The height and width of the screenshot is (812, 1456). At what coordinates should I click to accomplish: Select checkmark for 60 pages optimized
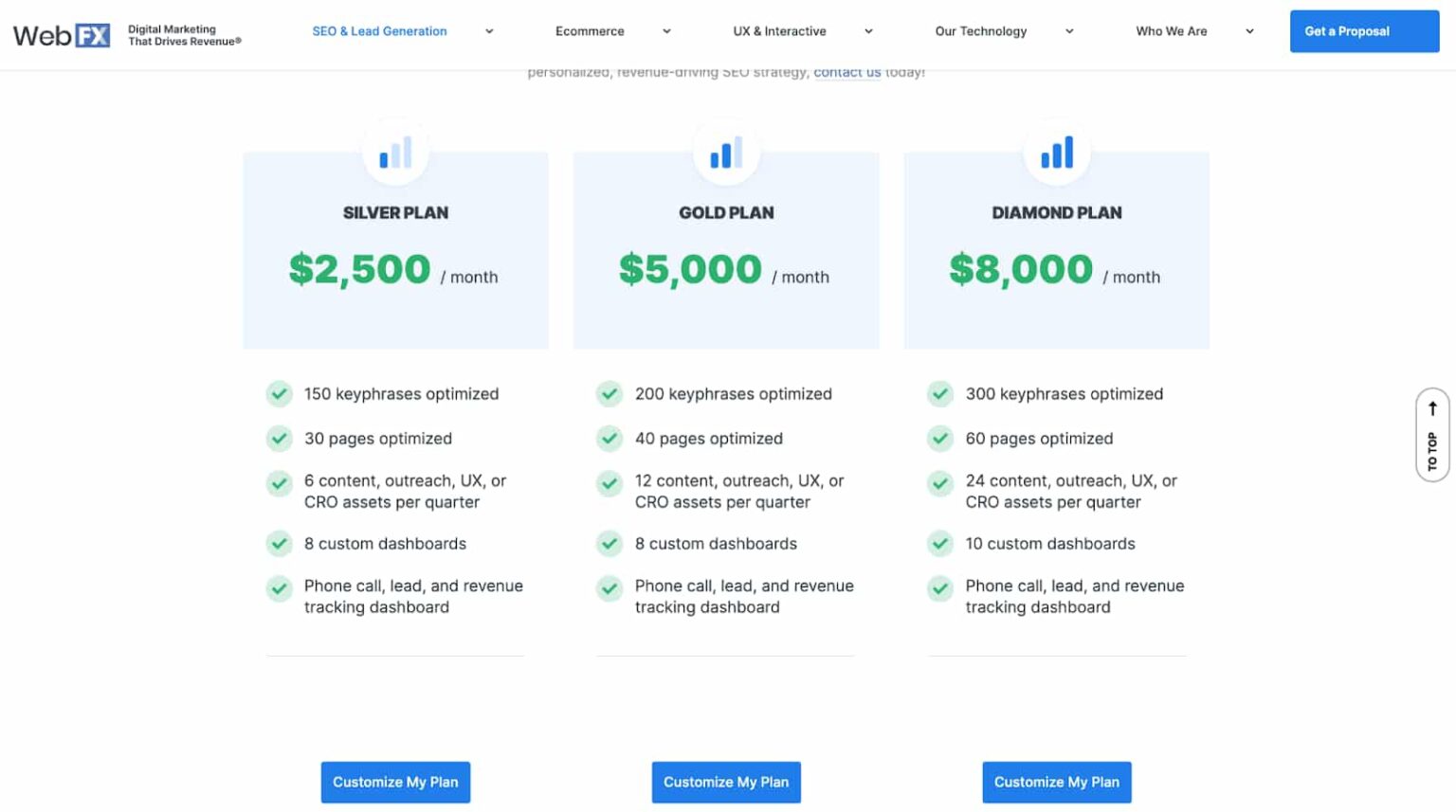[x=940, y=438]
